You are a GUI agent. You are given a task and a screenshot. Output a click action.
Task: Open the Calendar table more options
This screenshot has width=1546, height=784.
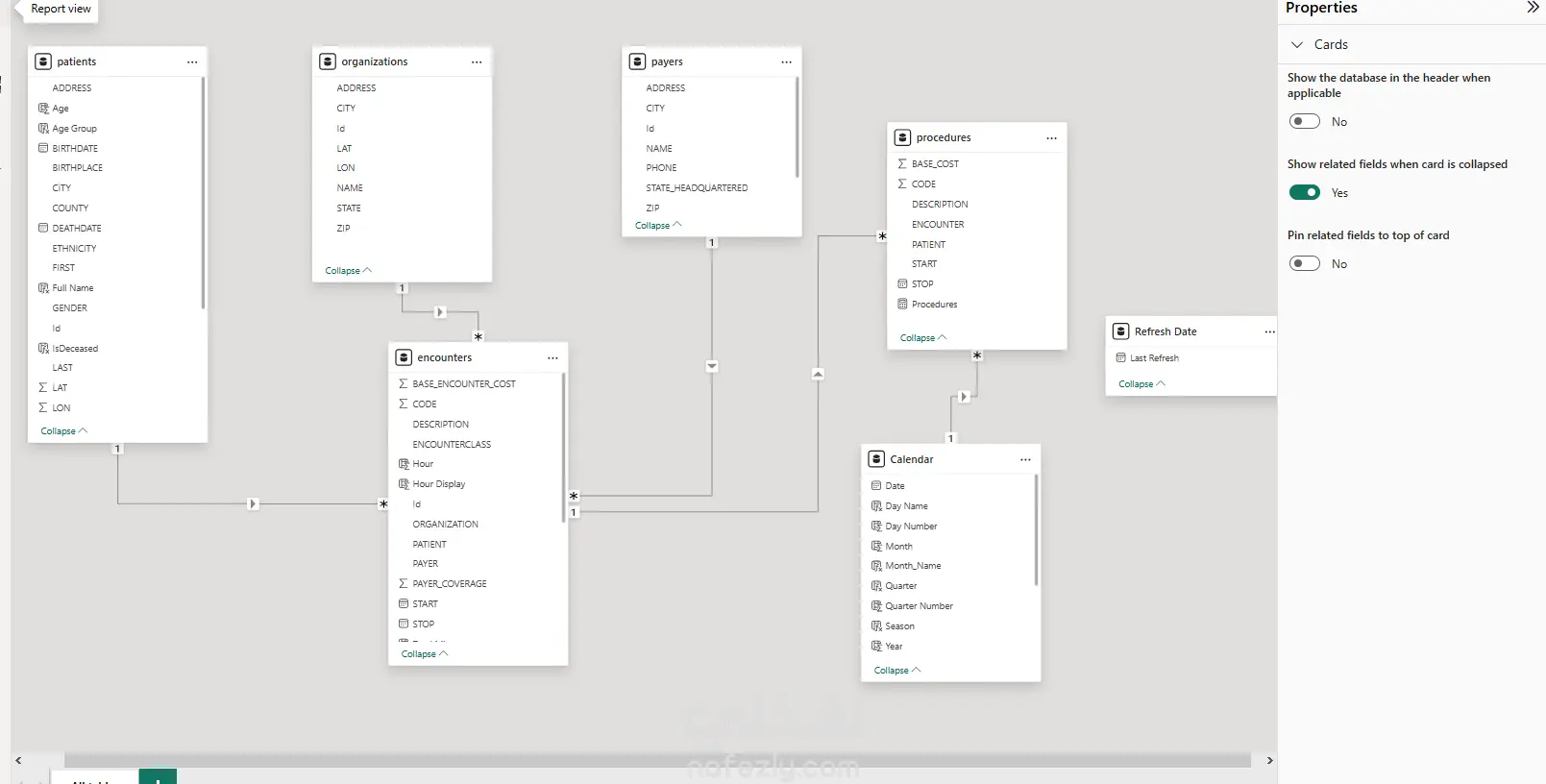[1025, 459]
